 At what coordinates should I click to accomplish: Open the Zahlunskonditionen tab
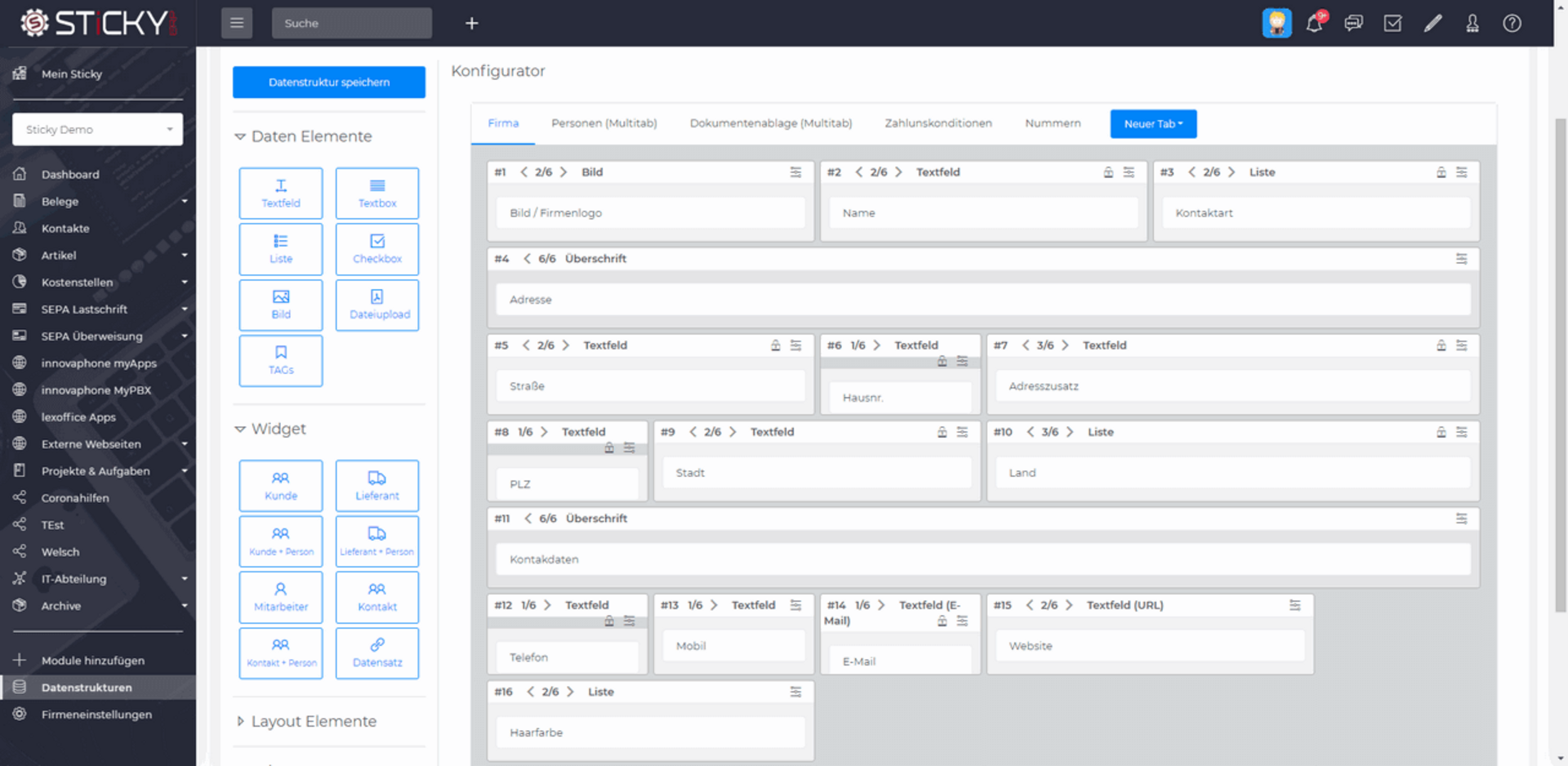point(938,123)
